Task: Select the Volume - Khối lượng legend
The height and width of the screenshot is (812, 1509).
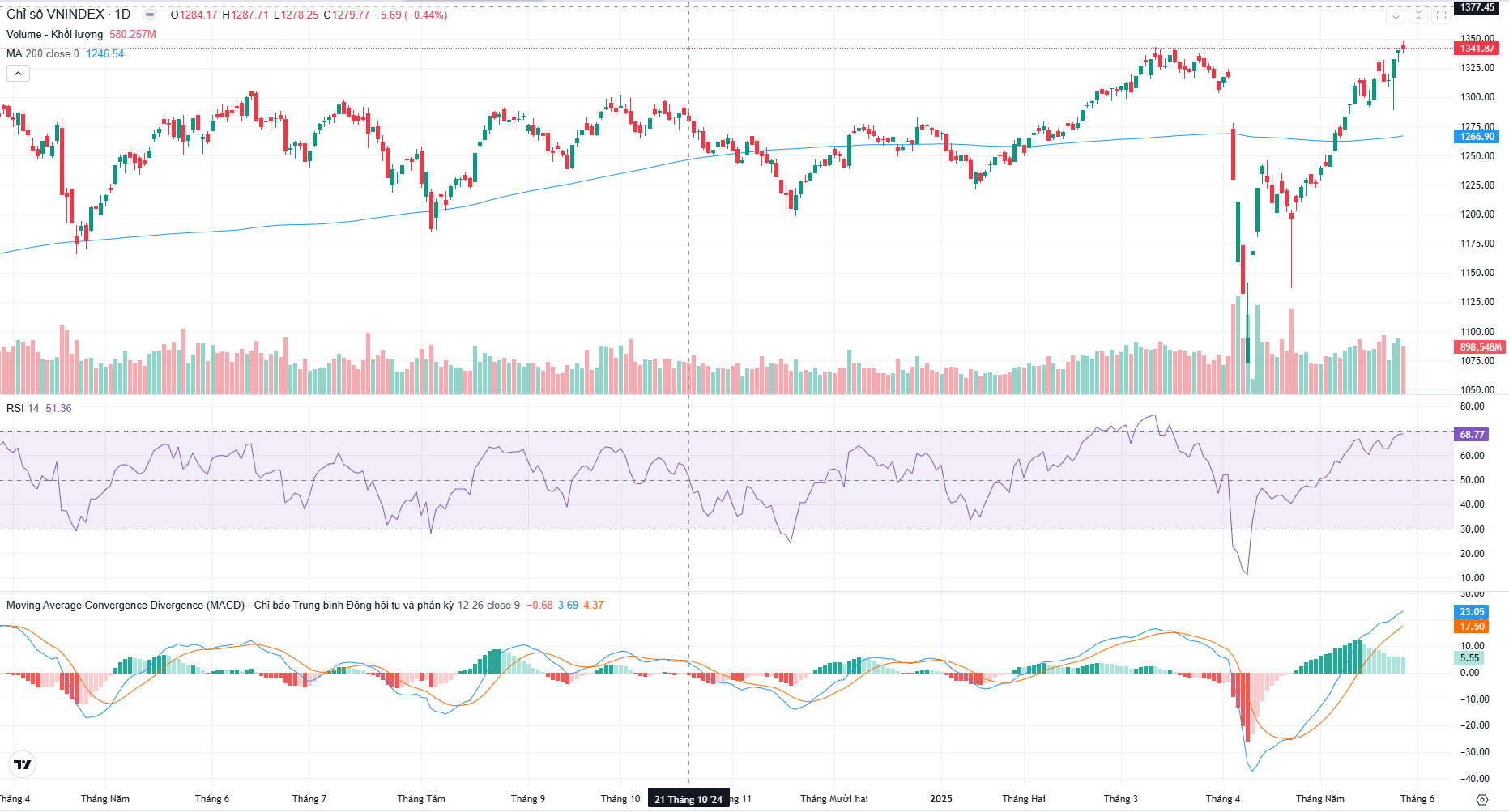Action: point(54,34)
